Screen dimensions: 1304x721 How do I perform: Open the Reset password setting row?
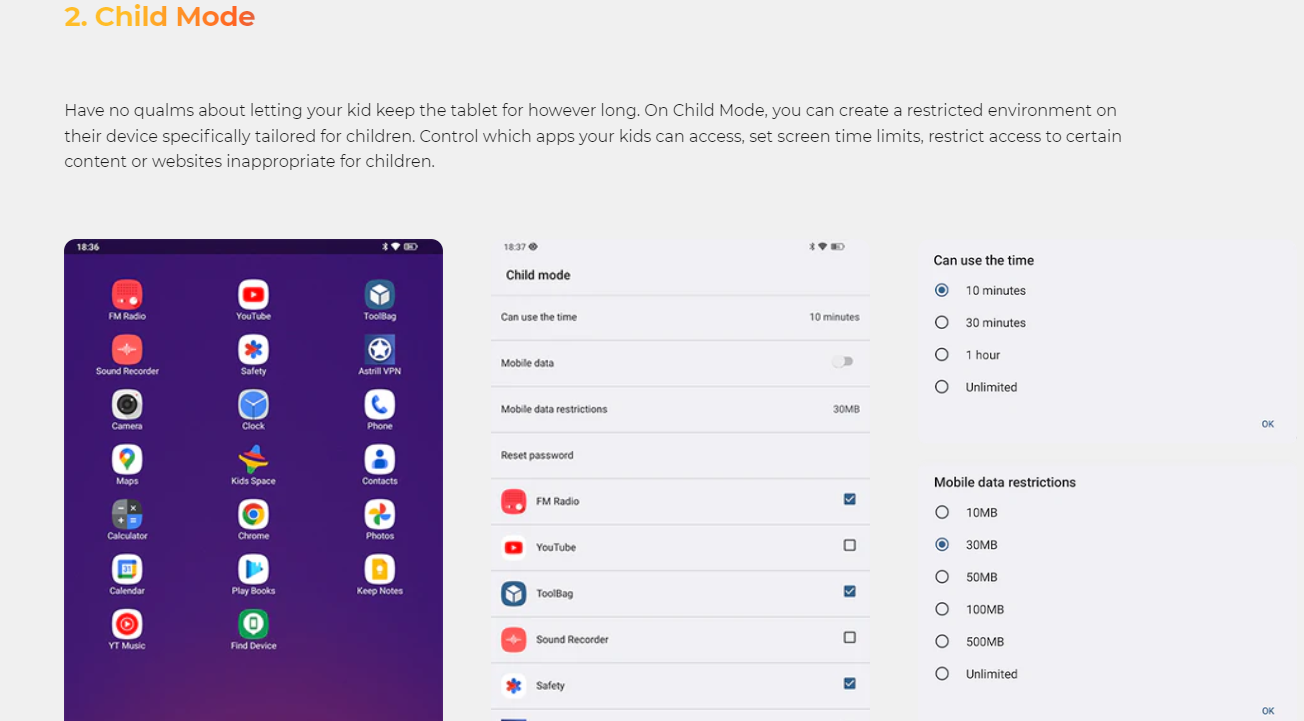click(x=680, y=455)
